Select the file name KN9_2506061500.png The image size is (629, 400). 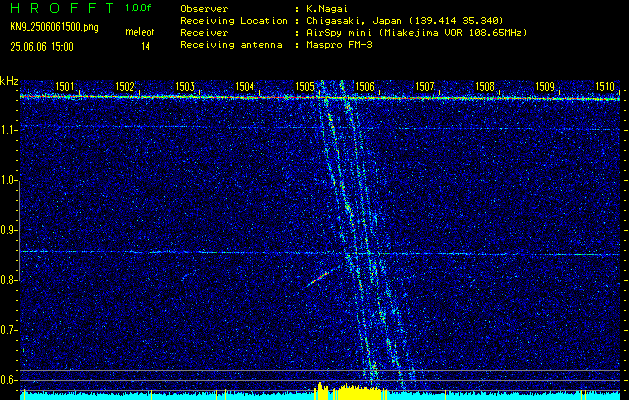tap(54, 27)
